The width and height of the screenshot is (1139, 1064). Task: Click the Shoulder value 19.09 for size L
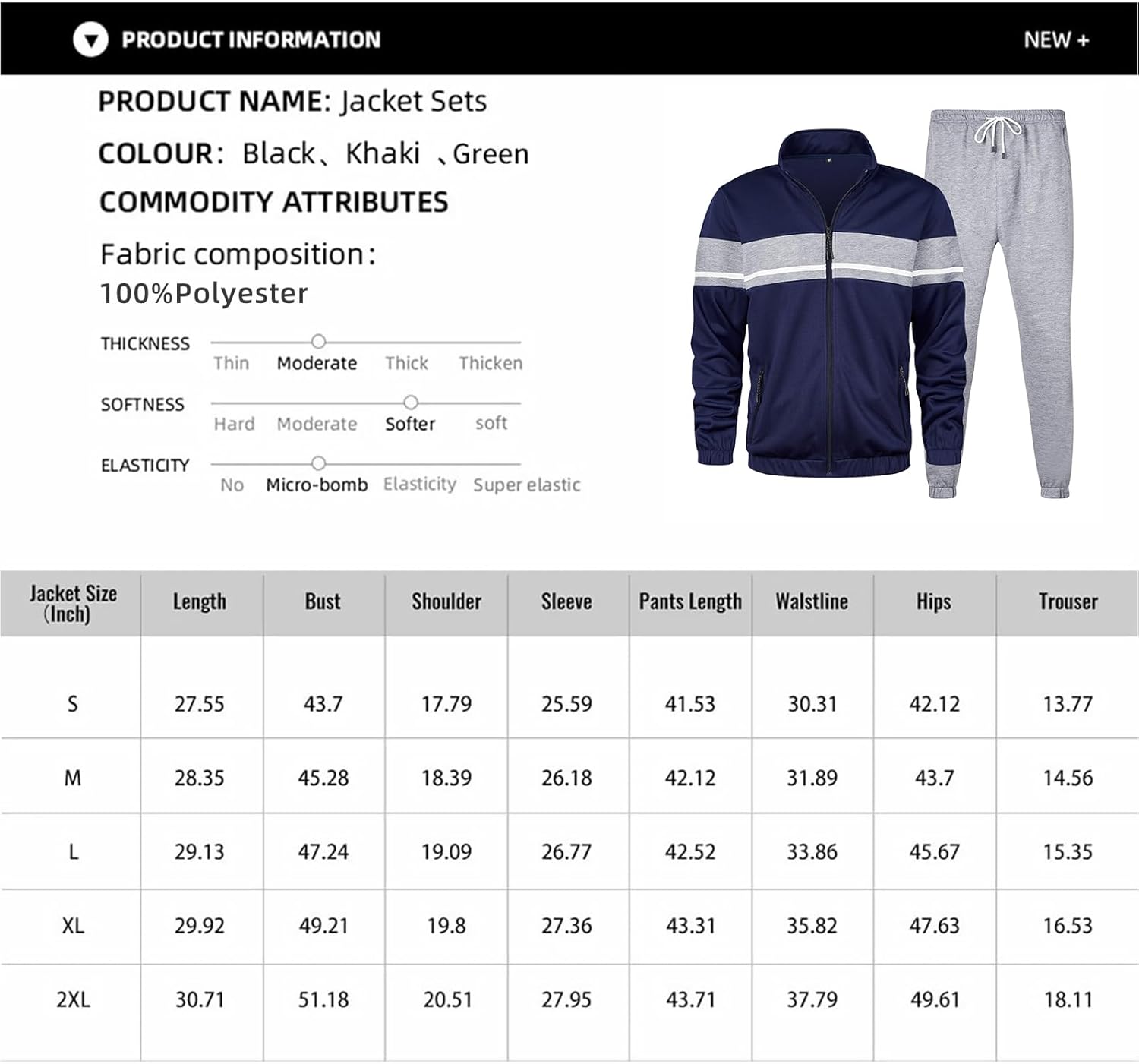tap(446, 852)
